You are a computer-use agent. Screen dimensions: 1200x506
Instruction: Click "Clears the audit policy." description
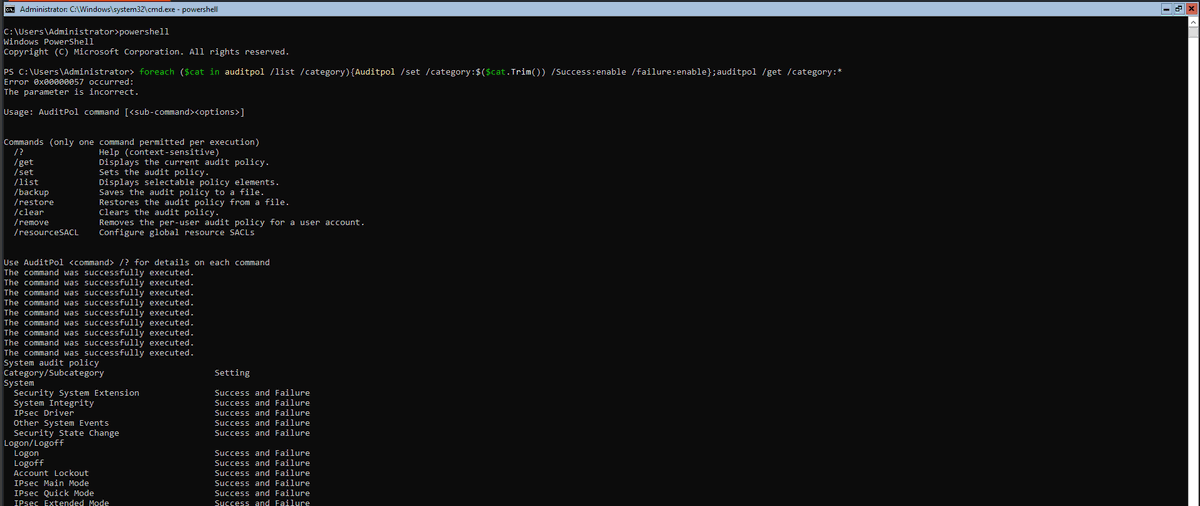159,212
